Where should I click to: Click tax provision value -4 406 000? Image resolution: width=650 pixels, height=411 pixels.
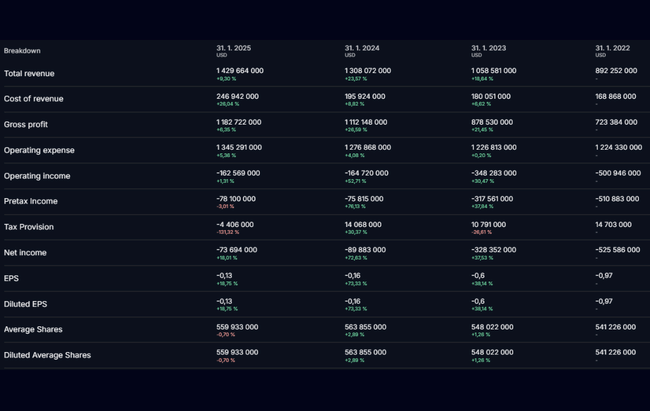[x=236, y=224]
